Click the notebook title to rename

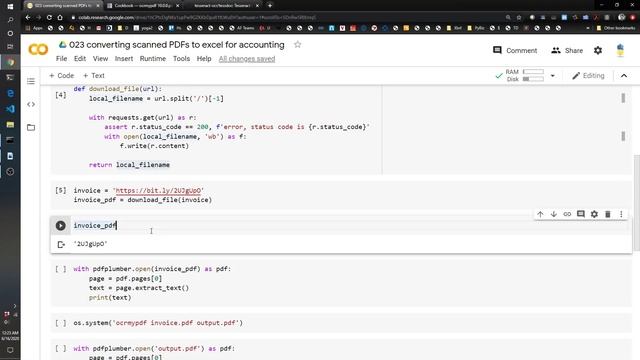pyautogui.click(x=177, y=45)
